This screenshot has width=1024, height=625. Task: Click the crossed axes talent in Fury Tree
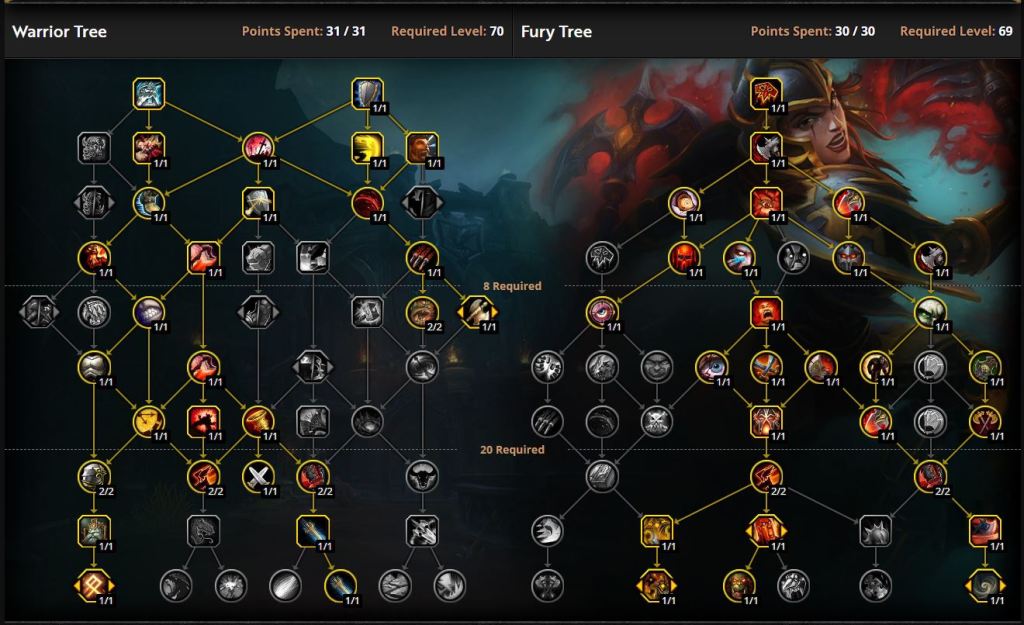click(985, 422)
